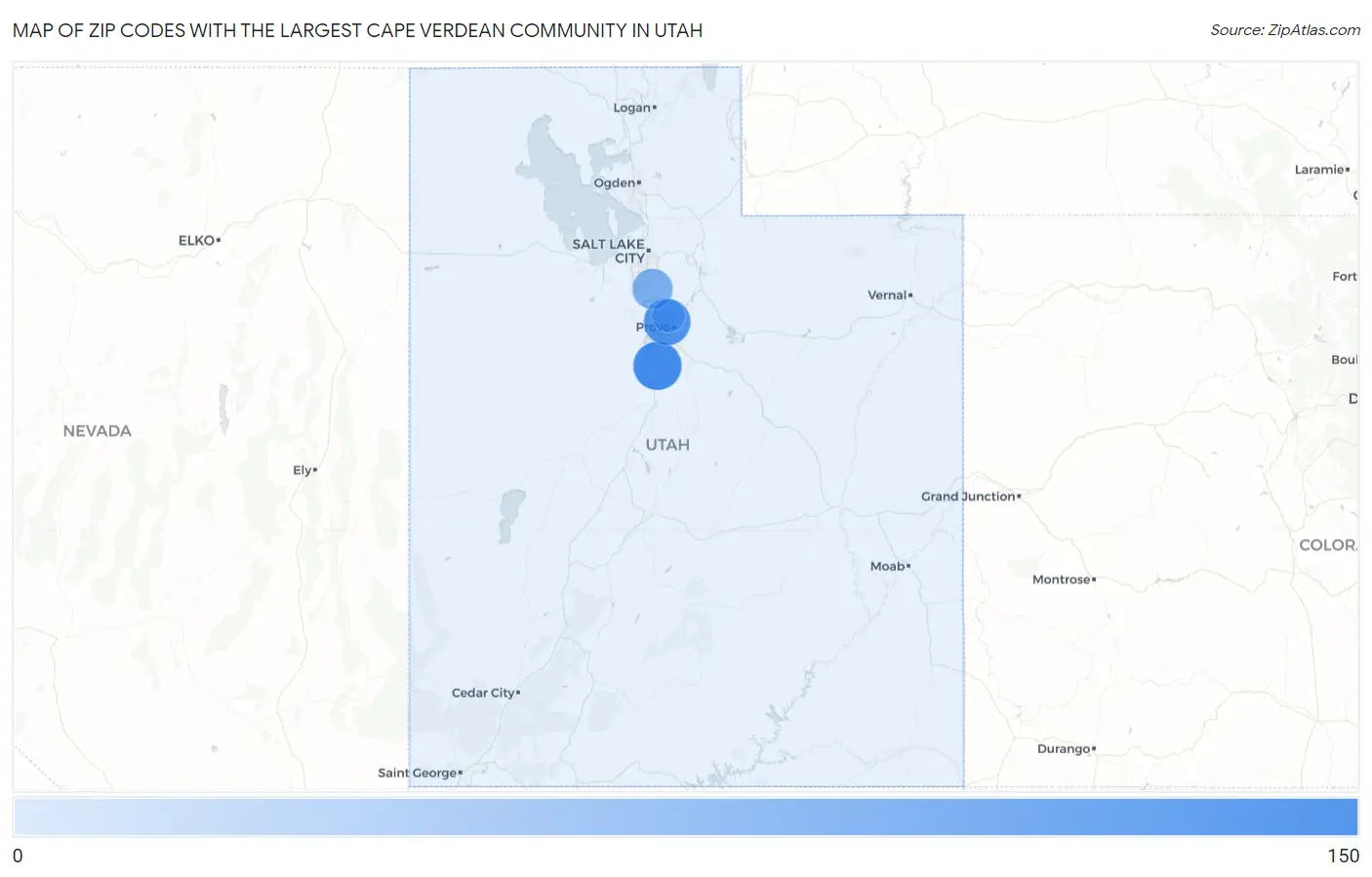Click the 'Source: ZipAtlas.com' text
This screenshot has height=877, width=1372.
tap(1285, 30)
